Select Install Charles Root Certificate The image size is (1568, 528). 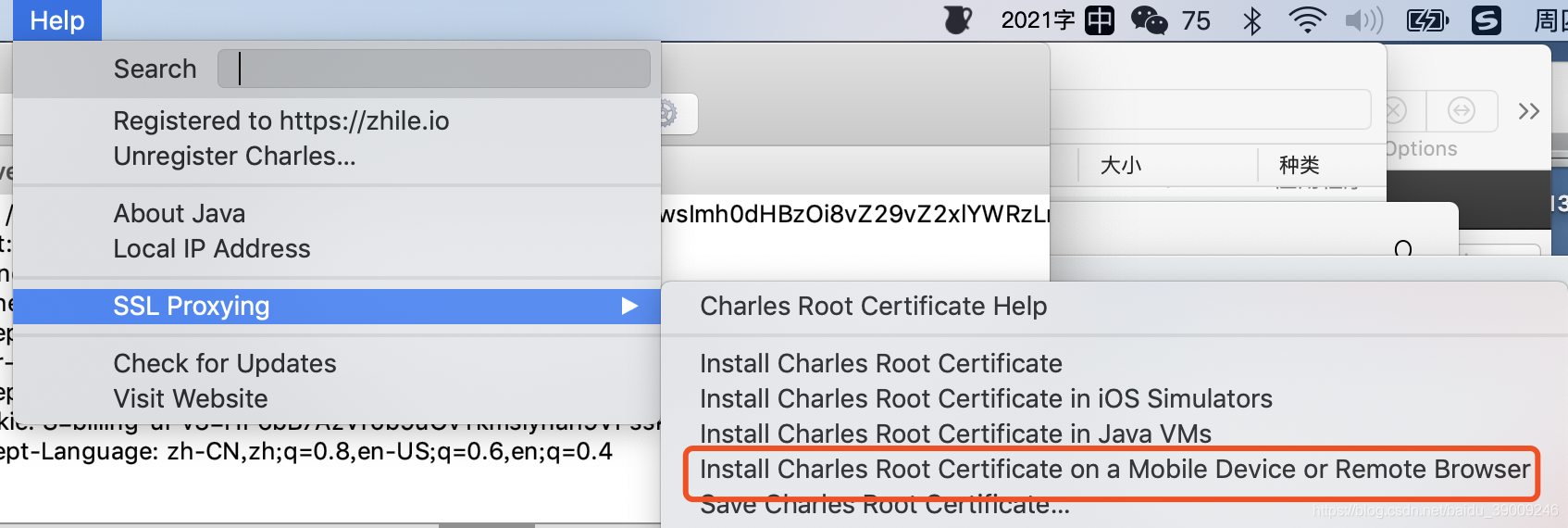tap(880, 363)
